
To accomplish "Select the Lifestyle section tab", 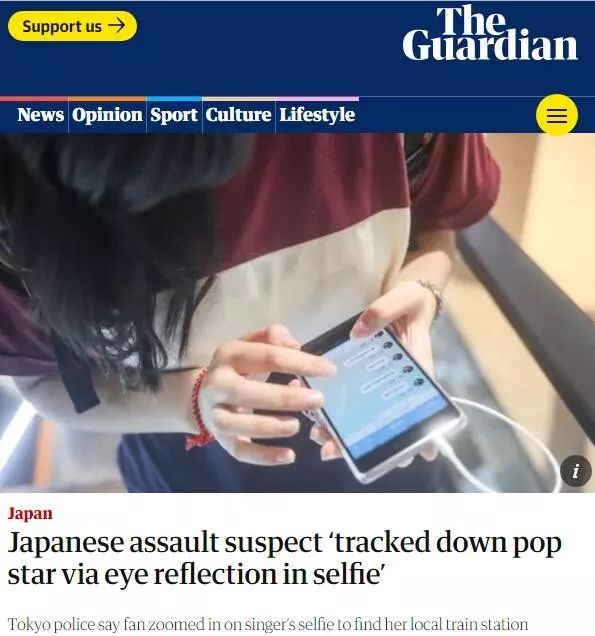I will pyautogui.click(x=317, y=115).
